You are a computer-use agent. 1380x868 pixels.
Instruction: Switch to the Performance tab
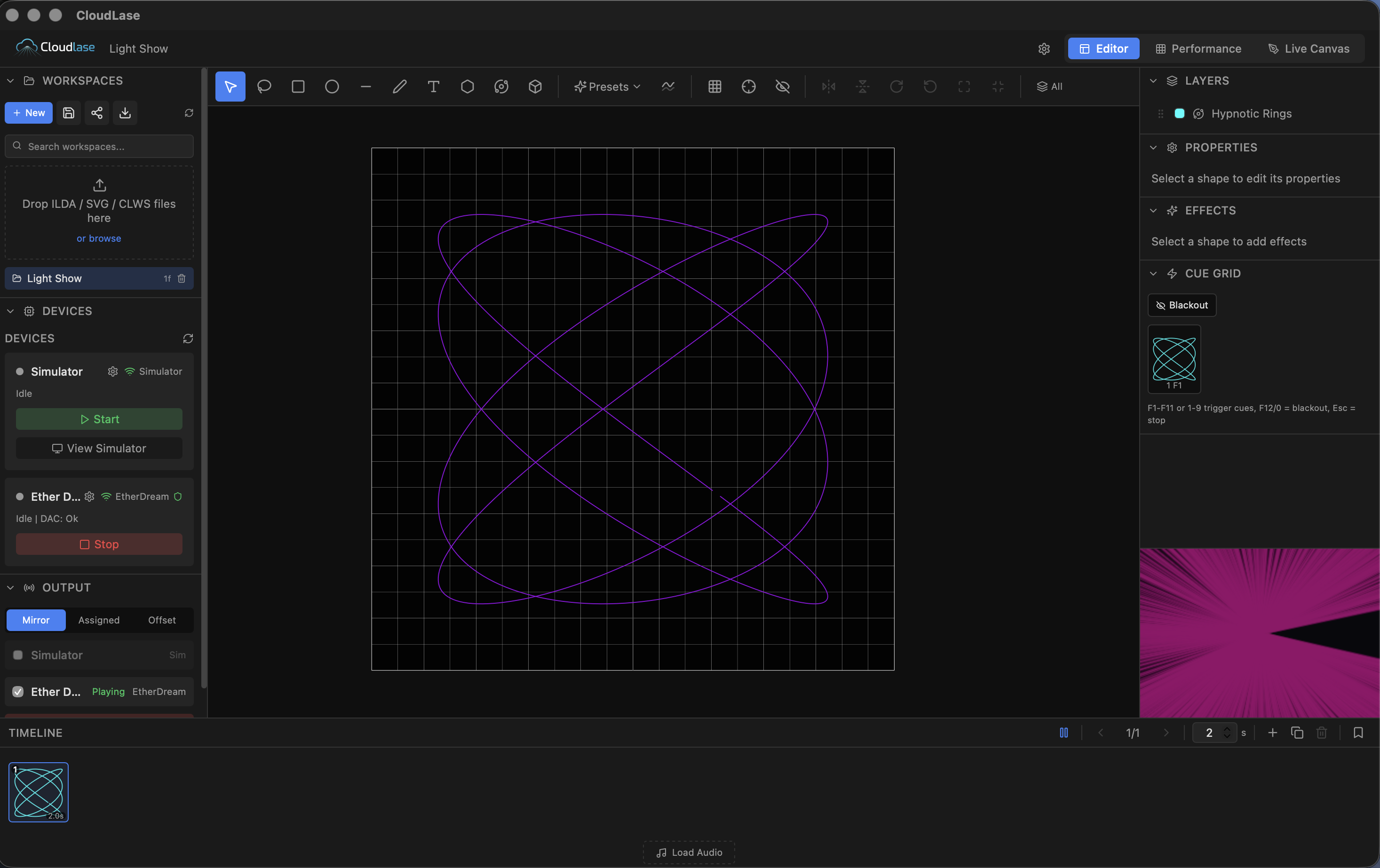point(1198,49)
